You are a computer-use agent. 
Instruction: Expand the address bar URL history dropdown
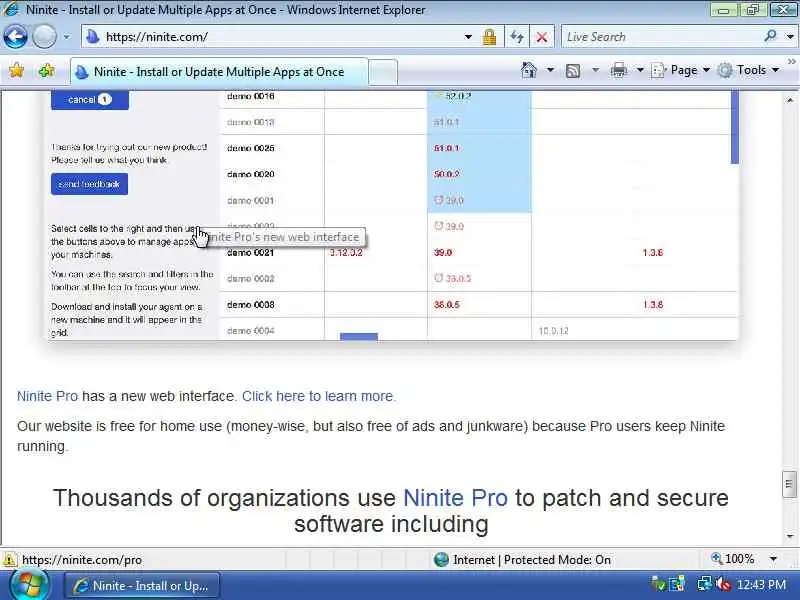[x=468, y=37]
